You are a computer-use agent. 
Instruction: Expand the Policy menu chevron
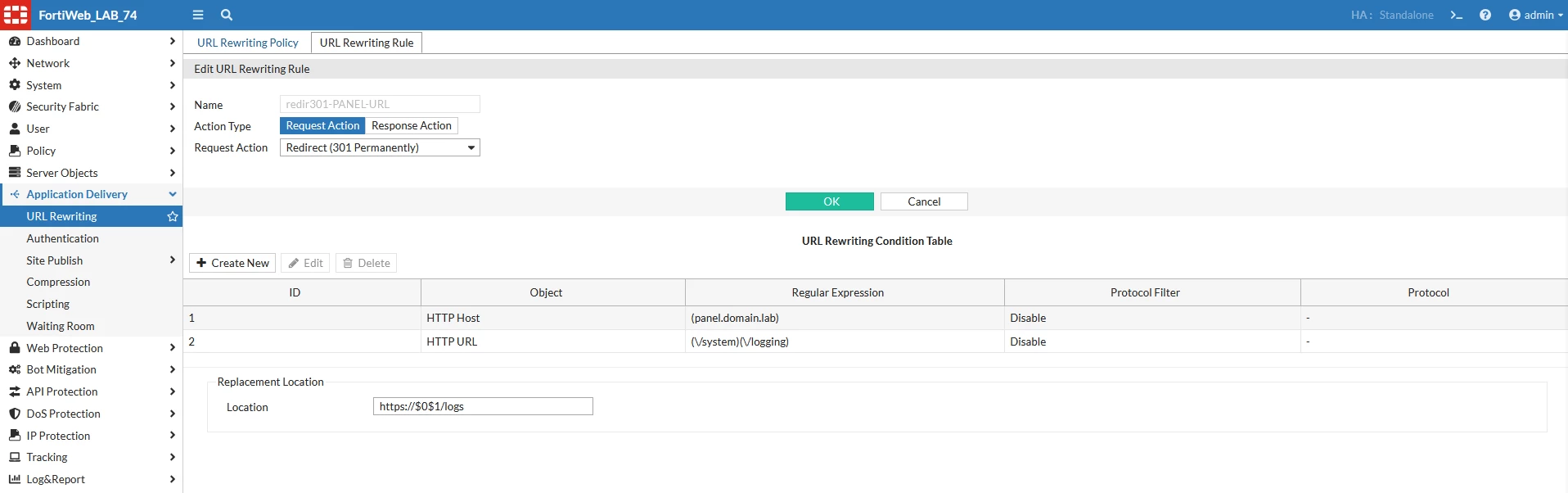(x=172, y=151)
